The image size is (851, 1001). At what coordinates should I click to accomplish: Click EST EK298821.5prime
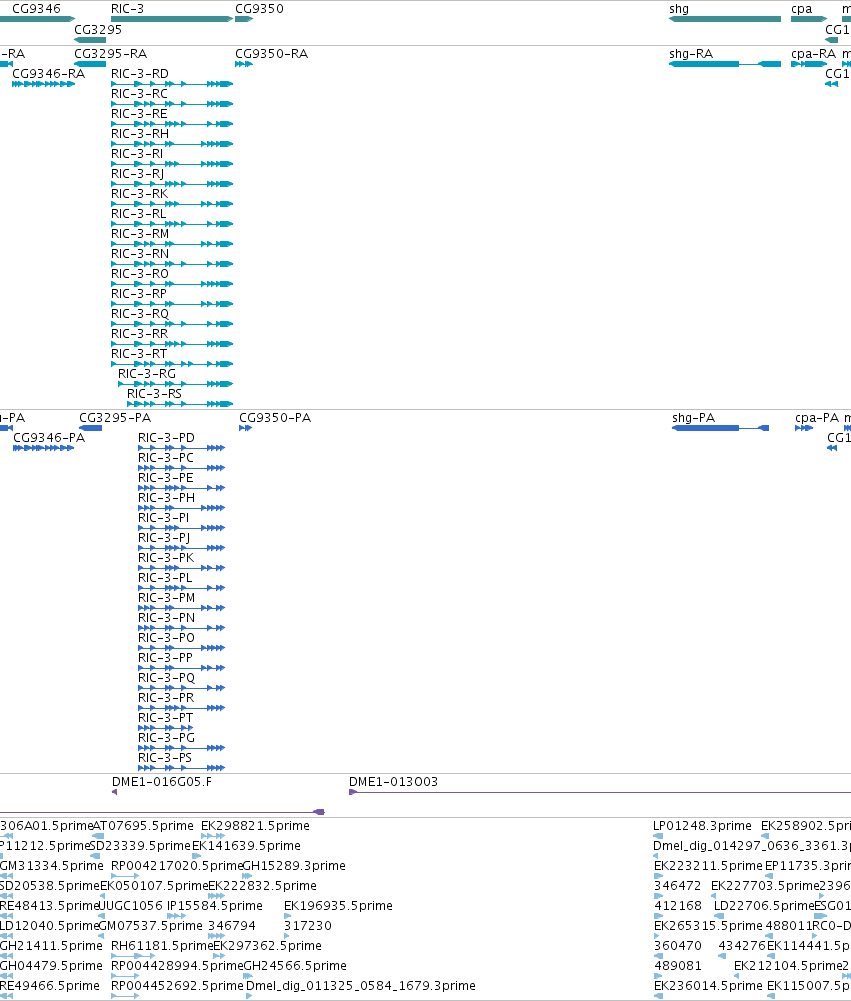(x=213, y=836)
